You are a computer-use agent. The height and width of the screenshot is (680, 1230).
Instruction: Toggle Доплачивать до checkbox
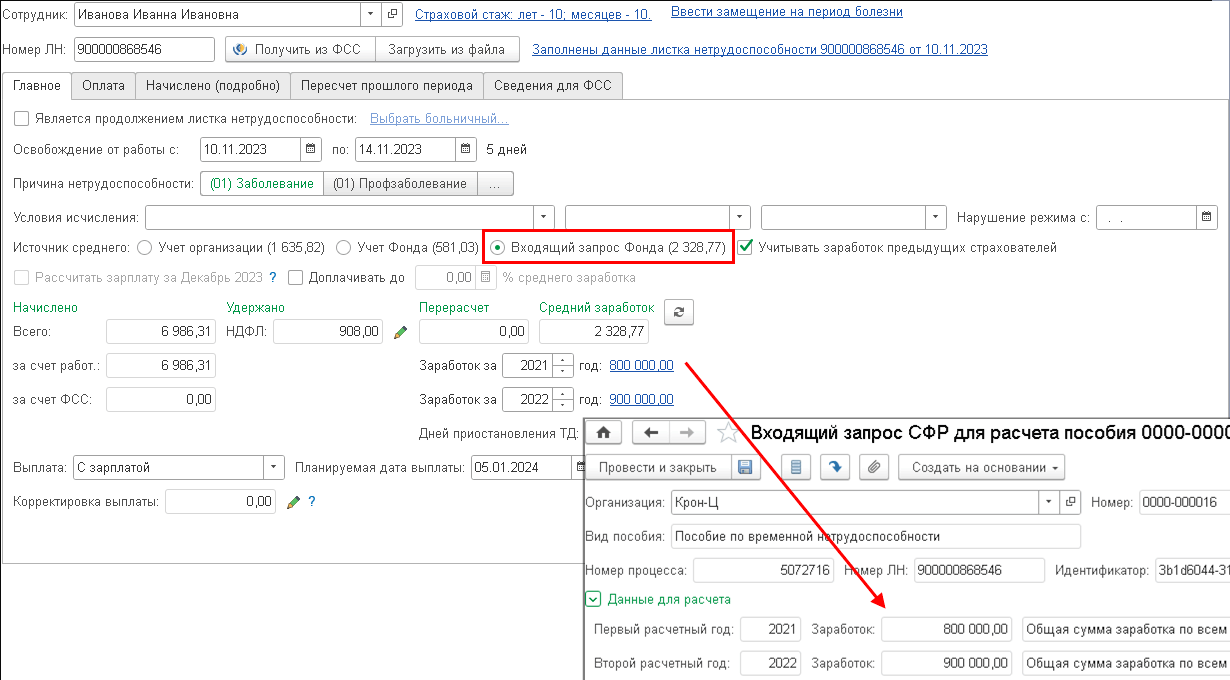(x=295, y=277)
